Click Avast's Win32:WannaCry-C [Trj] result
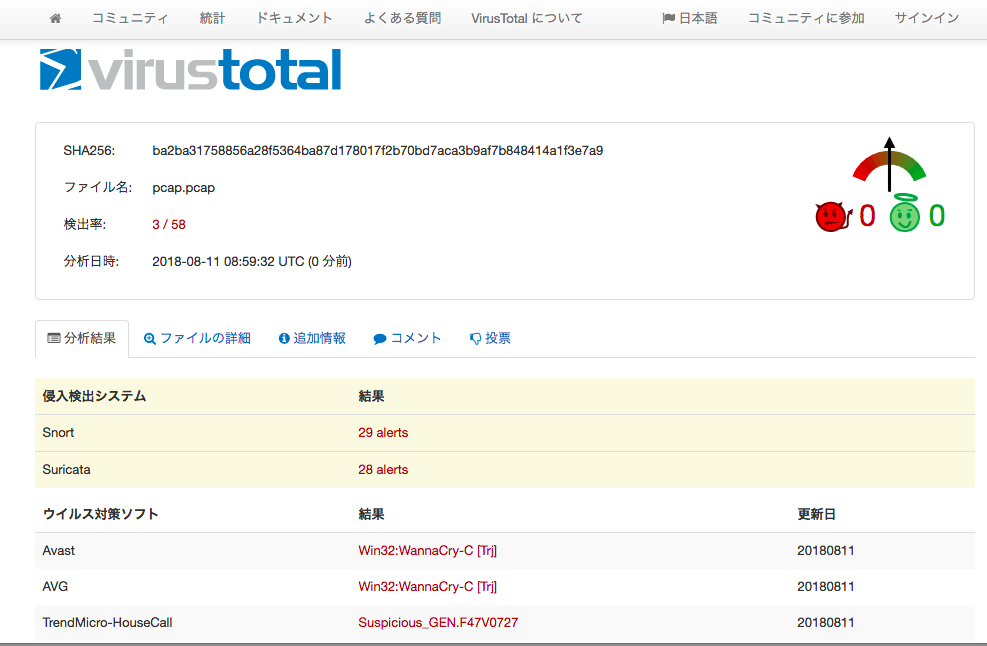 pos(427,550)
